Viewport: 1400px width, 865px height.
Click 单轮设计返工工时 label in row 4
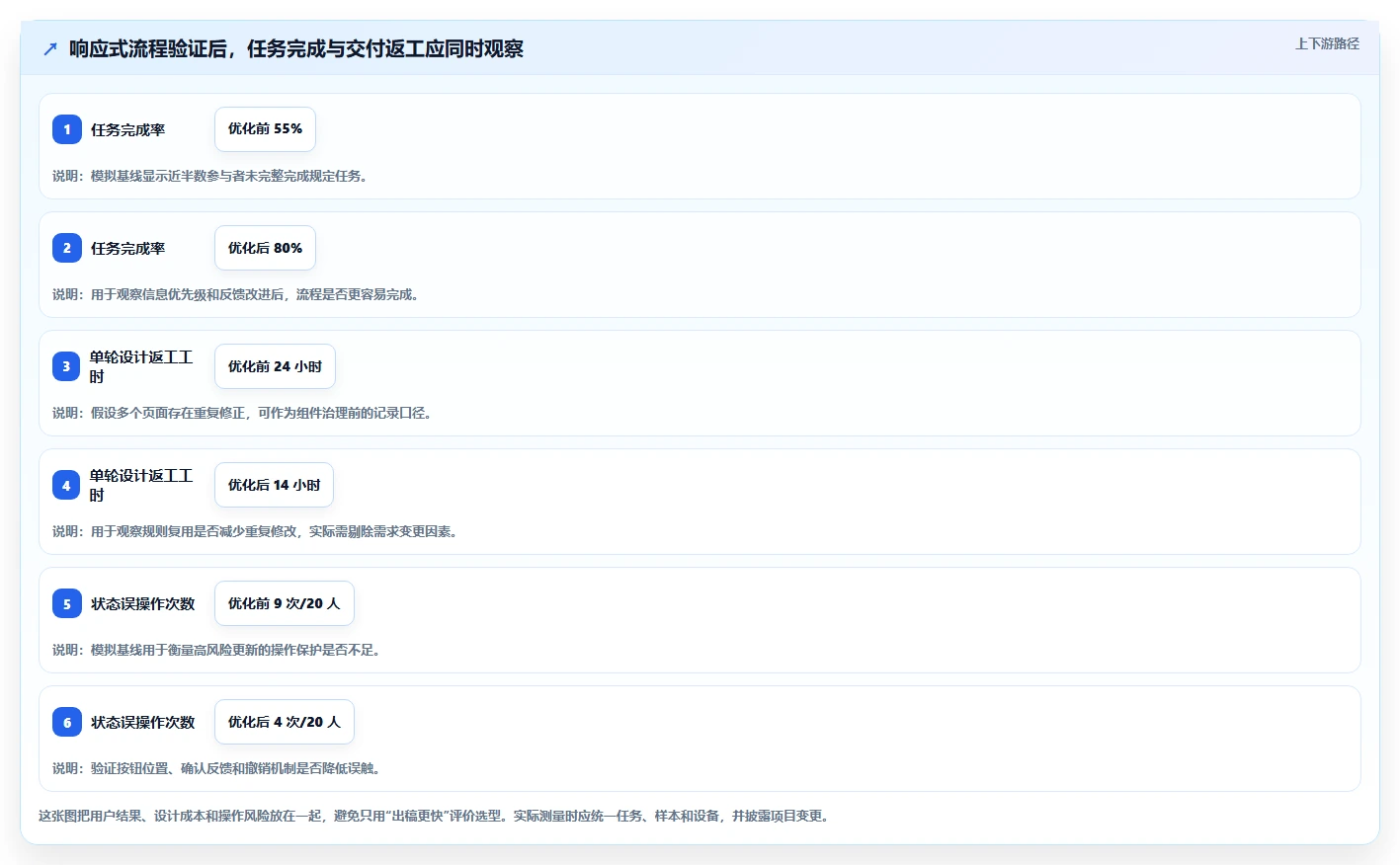[141, 485]
